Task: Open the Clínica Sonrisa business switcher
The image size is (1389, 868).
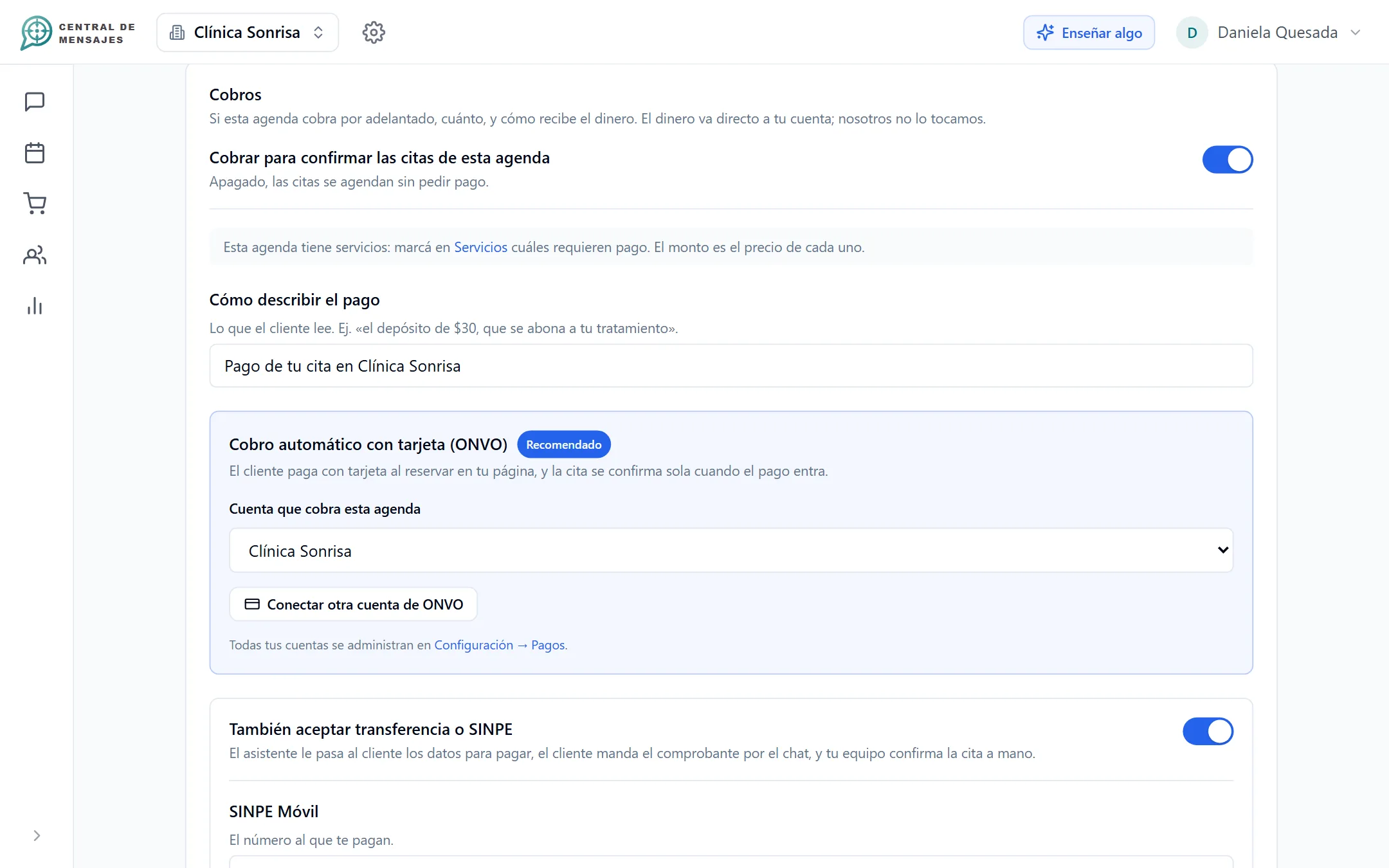Action: point(248,32)
